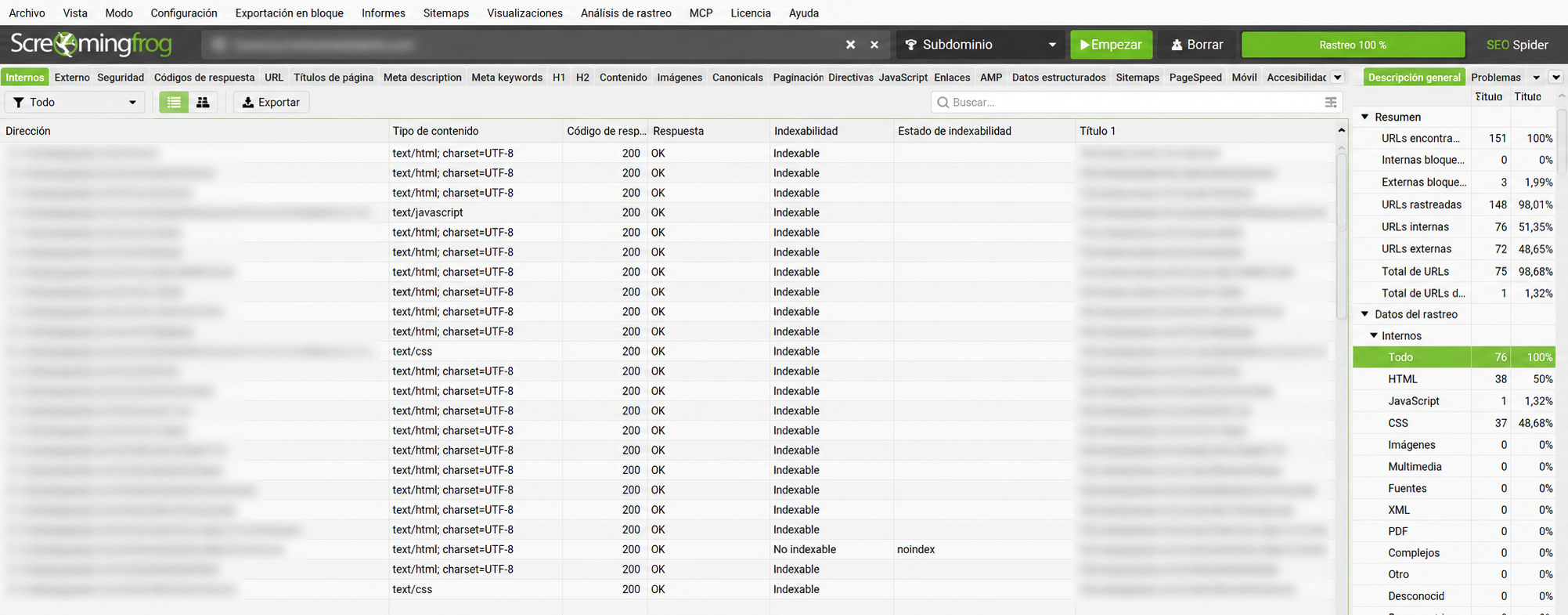Select URLs rastreadas summary row
The image size is (1568, 615).
(x=1454, y=204)
